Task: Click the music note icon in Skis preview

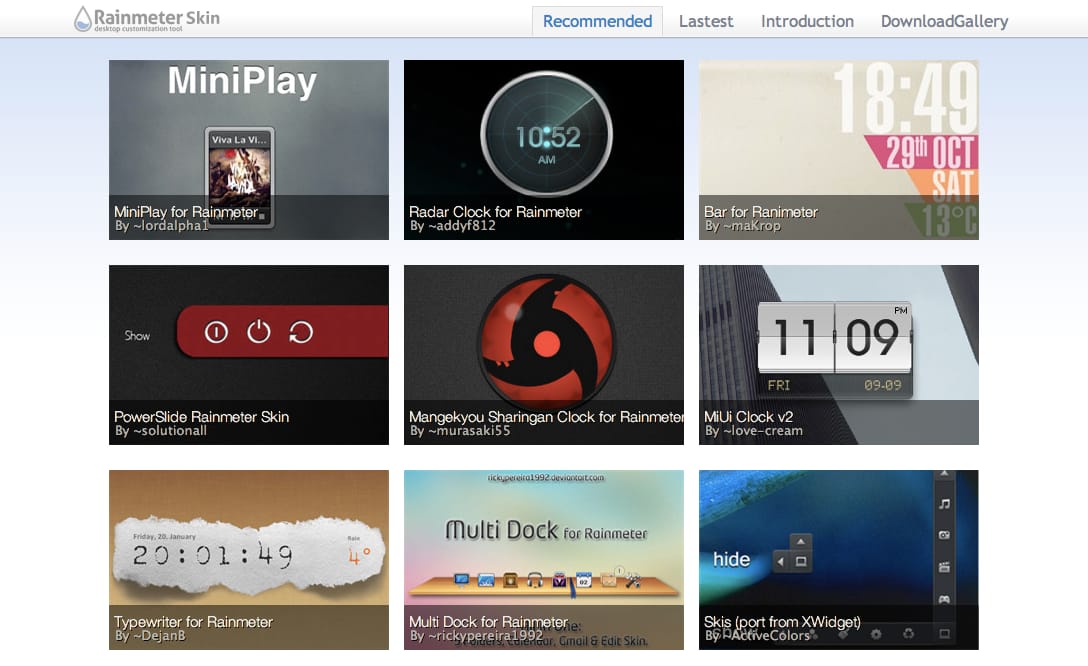Action: click(x=944, y=504)
